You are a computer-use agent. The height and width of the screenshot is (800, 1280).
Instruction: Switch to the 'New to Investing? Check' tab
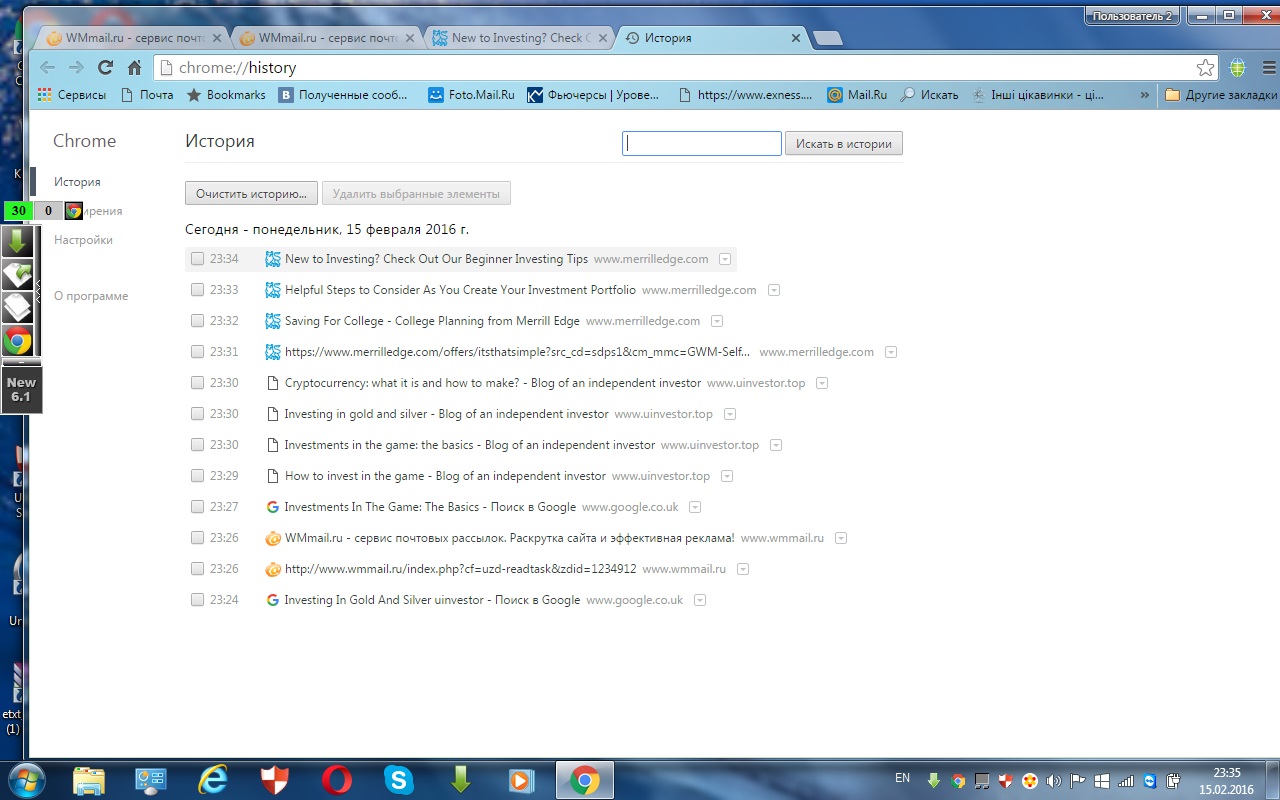point(520,38)
